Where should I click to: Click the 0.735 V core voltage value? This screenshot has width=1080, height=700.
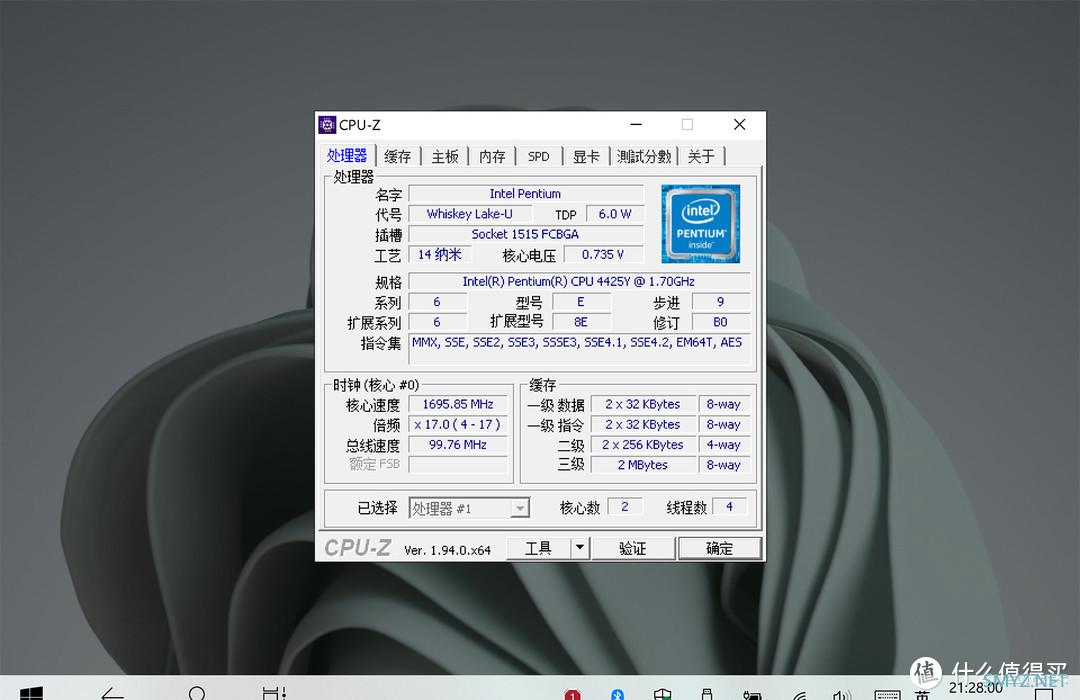pos(603,254)
